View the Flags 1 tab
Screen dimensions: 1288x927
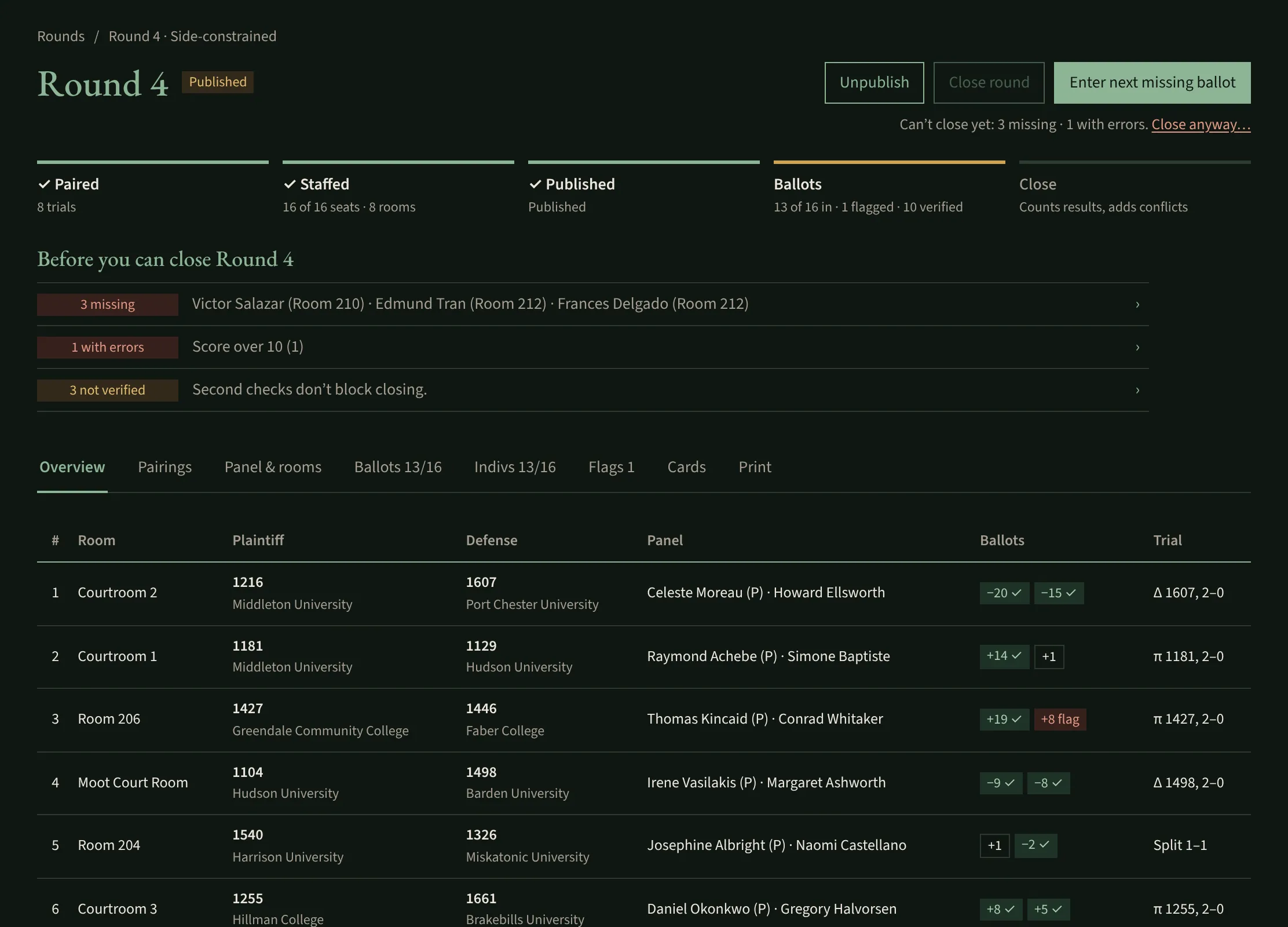click(612, 467)
